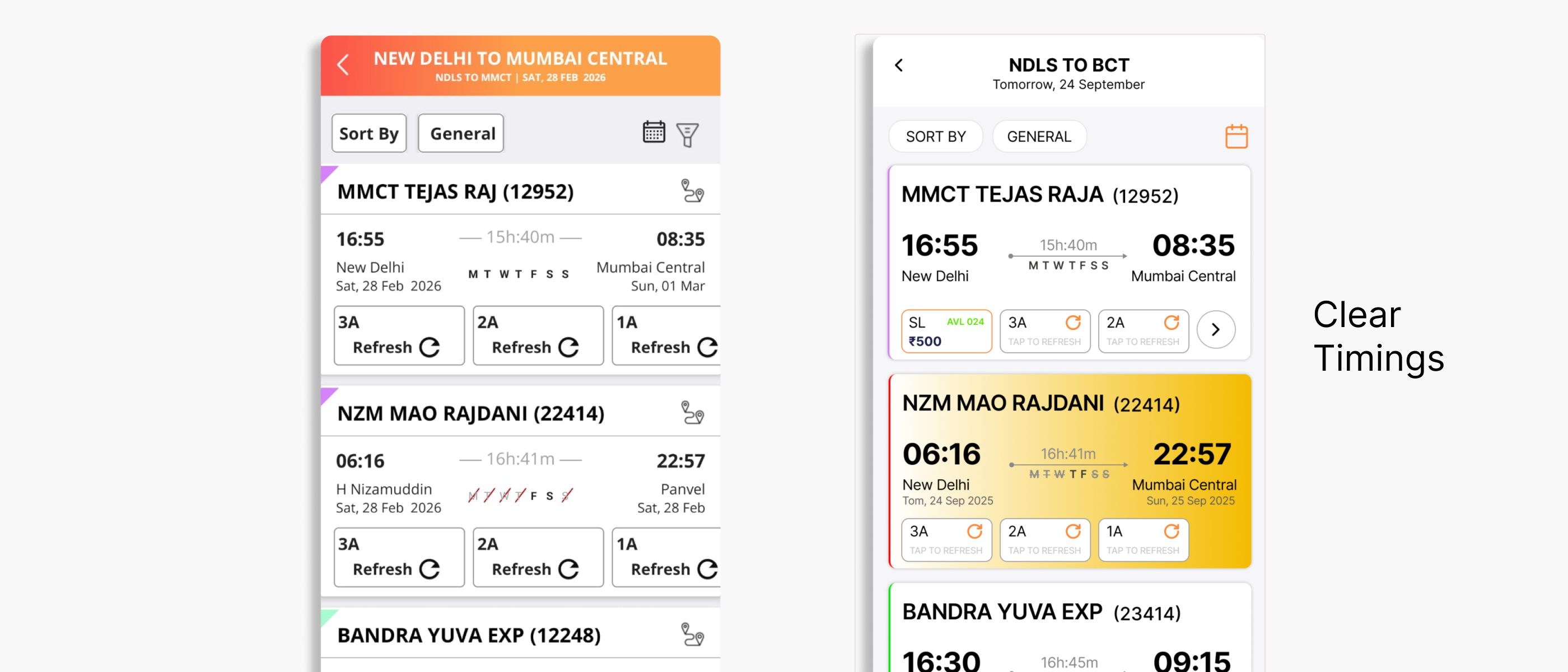Open the funnel filter icon

(x=687, y=134)
